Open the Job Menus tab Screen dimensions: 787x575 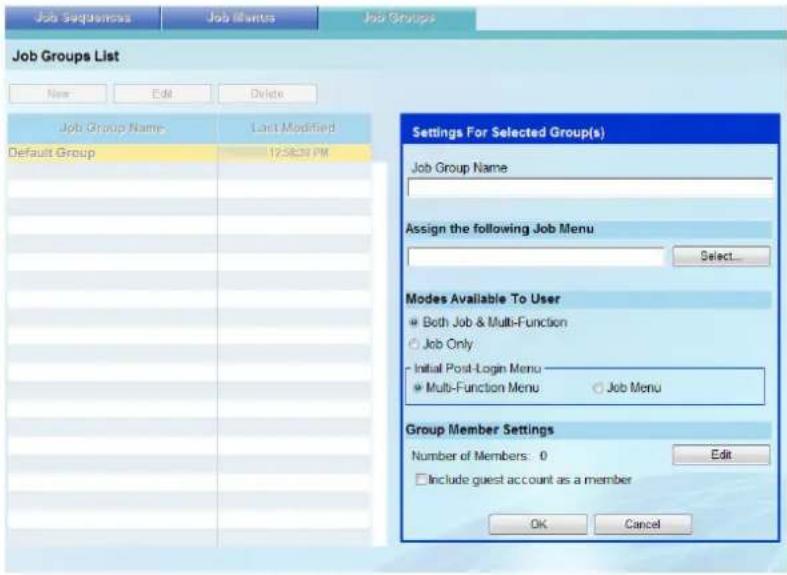240,19
